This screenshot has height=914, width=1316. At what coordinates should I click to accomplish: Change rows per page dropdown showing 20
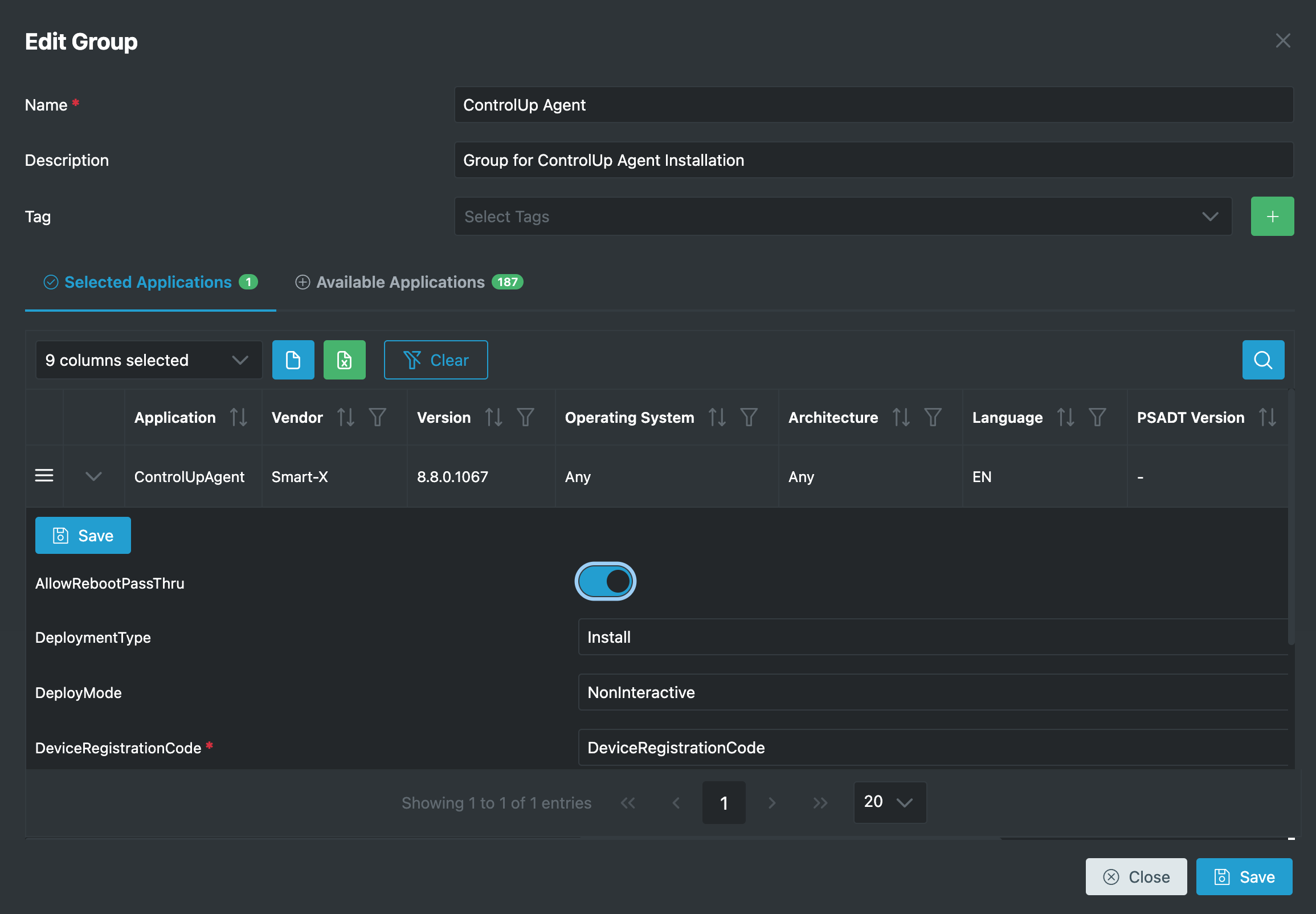[889, 802]
